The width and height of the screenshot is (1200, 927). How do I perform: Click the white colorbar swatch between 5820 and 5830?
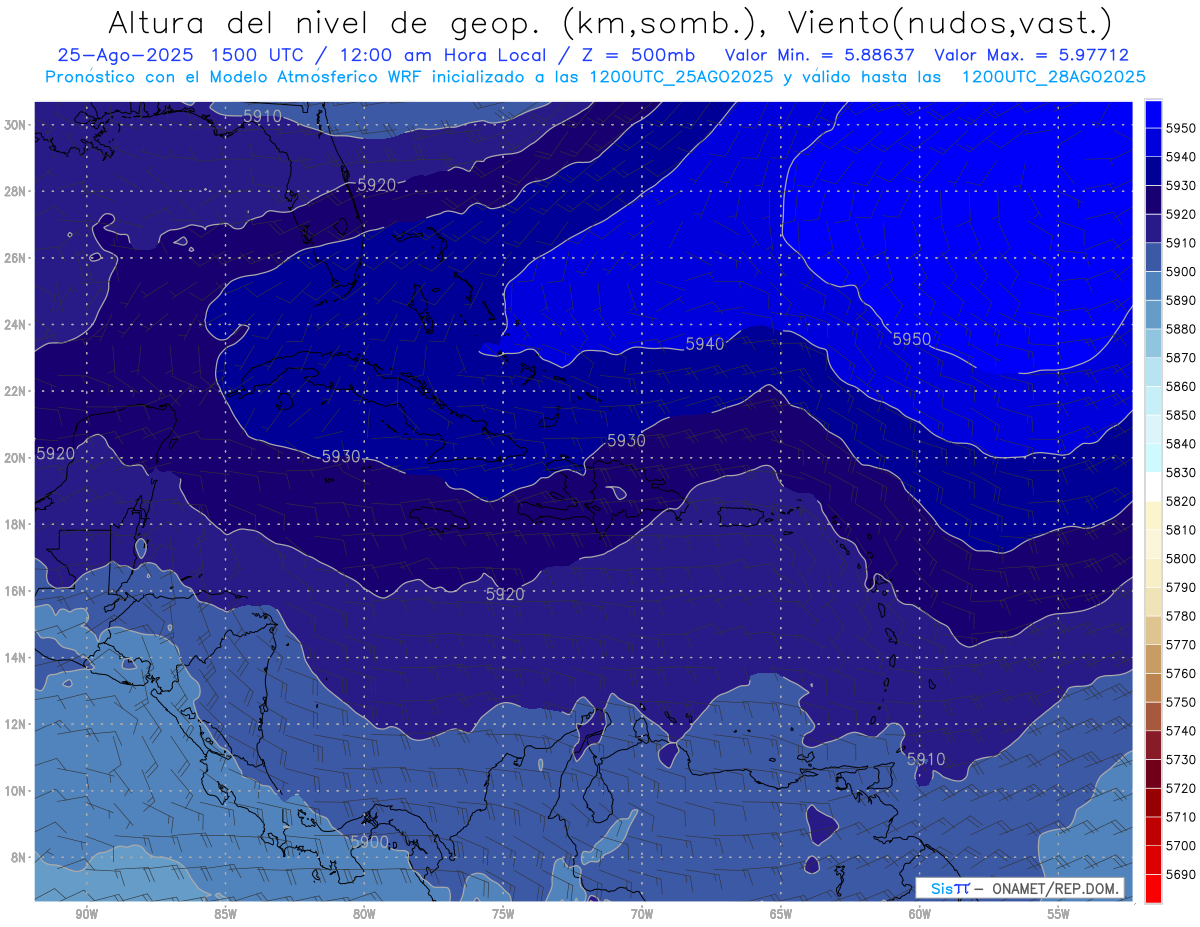[1153, 486]
